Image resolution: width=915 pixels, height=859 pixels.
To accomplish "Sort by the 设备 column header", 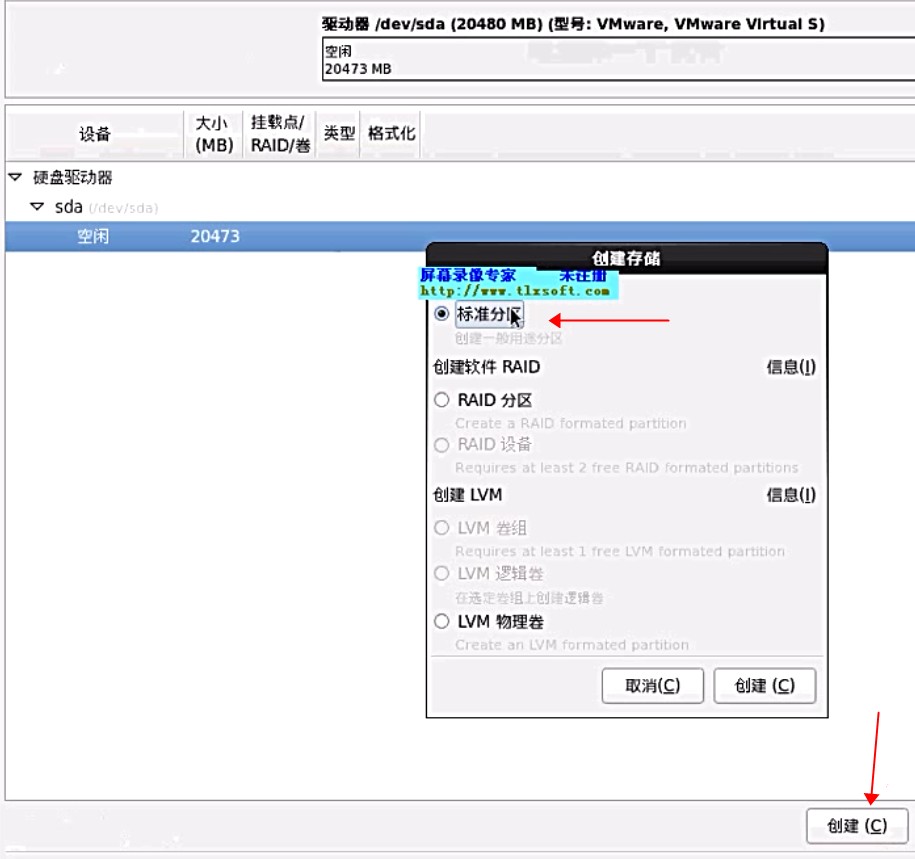I will pos(95,134).
